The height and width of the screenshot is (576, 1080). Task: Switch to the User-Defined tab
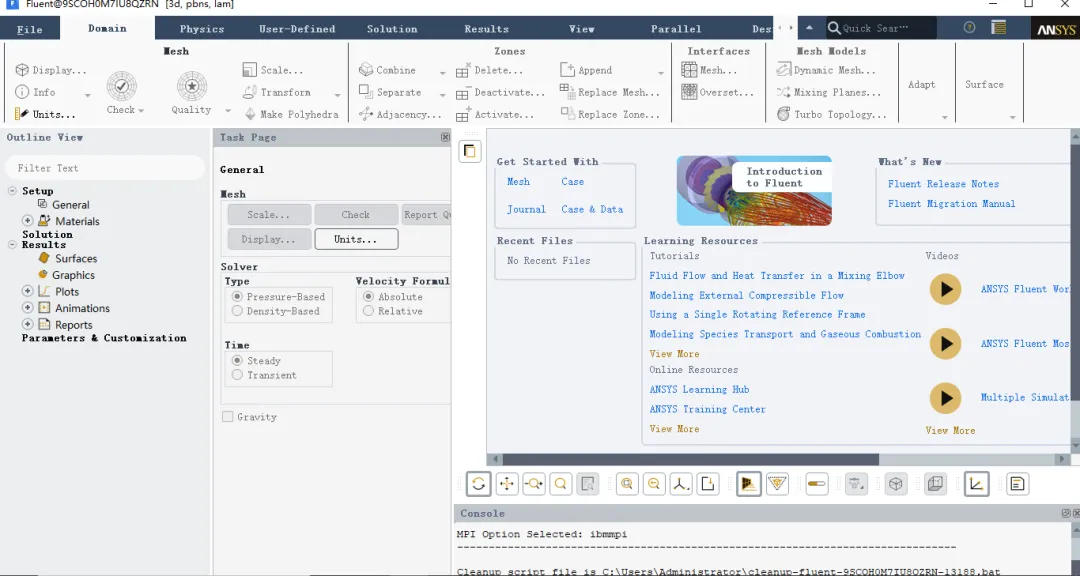[297, 29]
